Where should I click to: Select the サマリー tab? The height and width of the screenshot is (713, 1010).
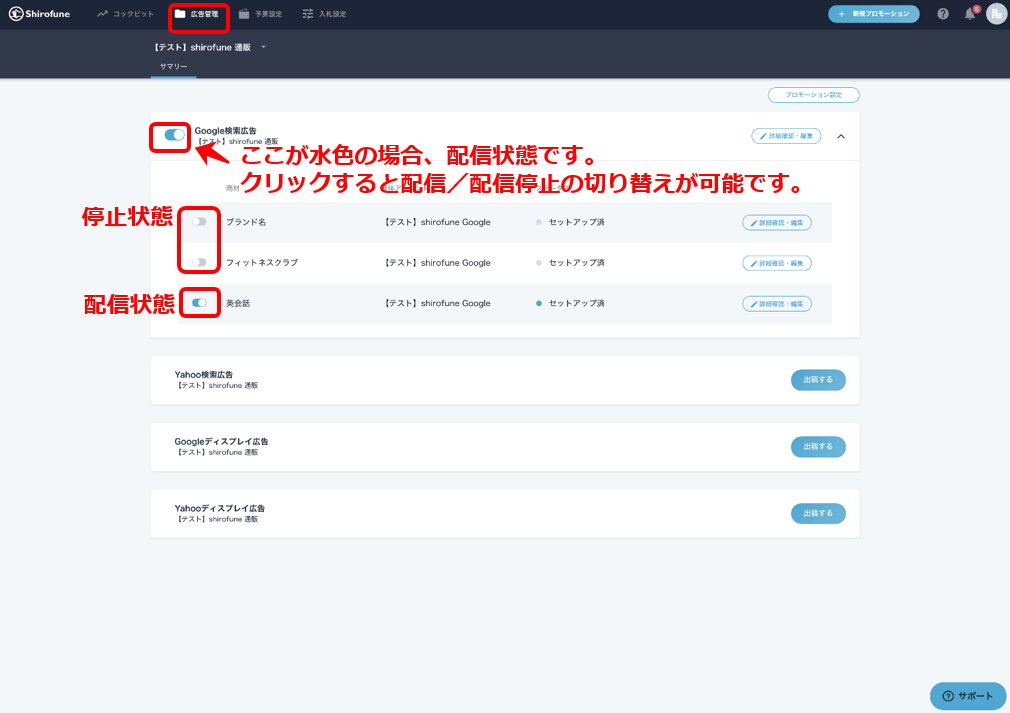pos(174,66)
